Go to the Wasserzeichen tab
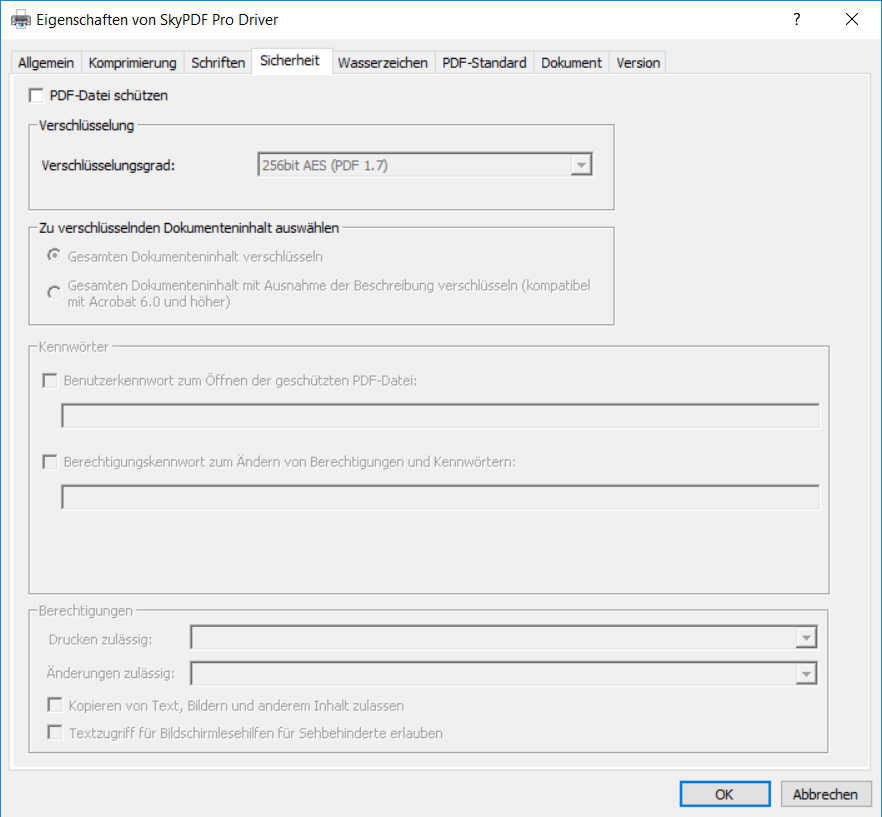This screenshot has width=882, height=817. [x=383, y=63]
